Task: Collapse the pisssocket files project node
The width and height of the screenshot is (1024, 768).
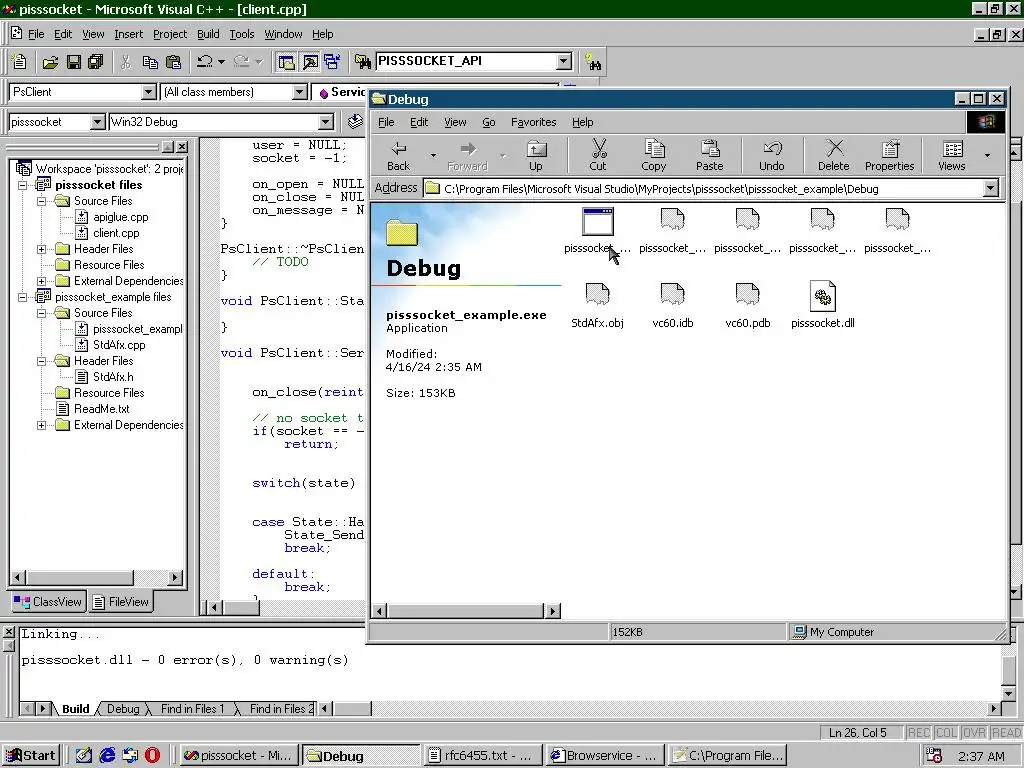Action: coord(22,185)
